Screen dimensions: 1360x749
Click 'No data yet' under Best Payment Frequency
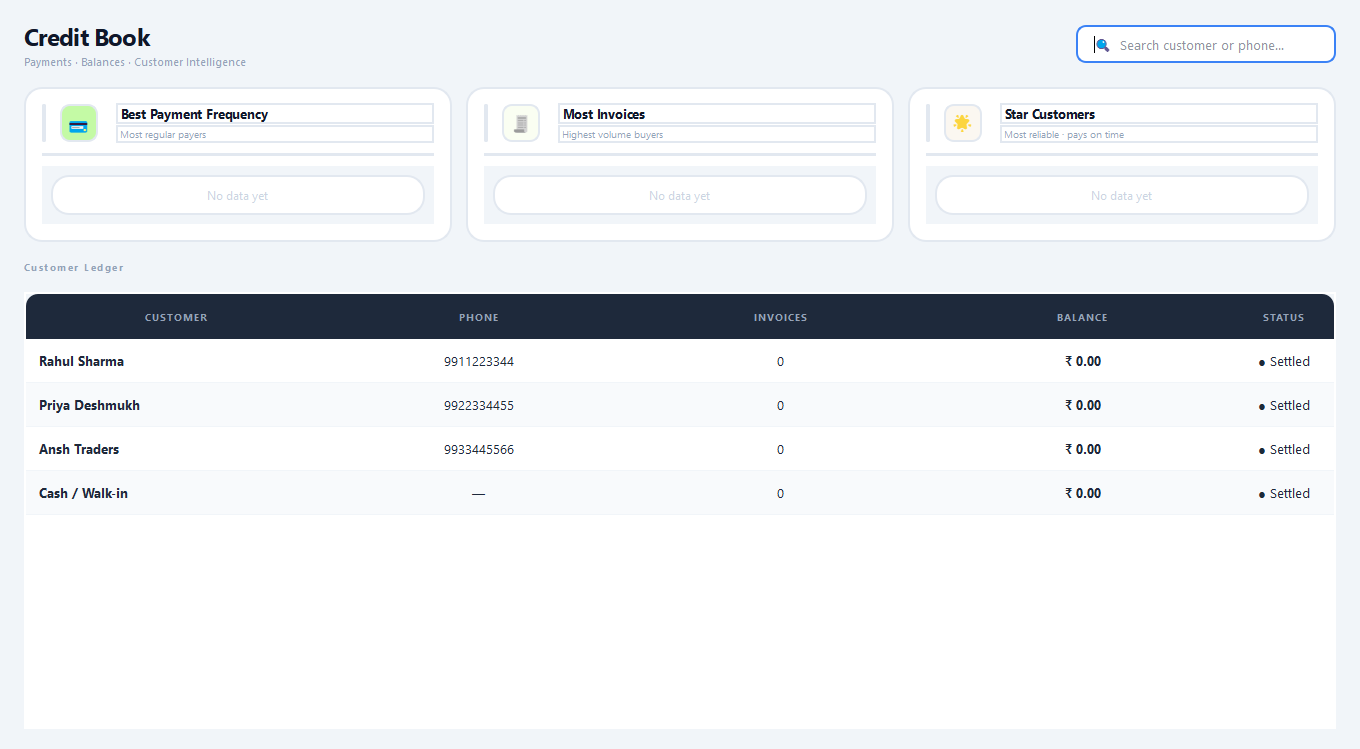(x=238, y=196)
